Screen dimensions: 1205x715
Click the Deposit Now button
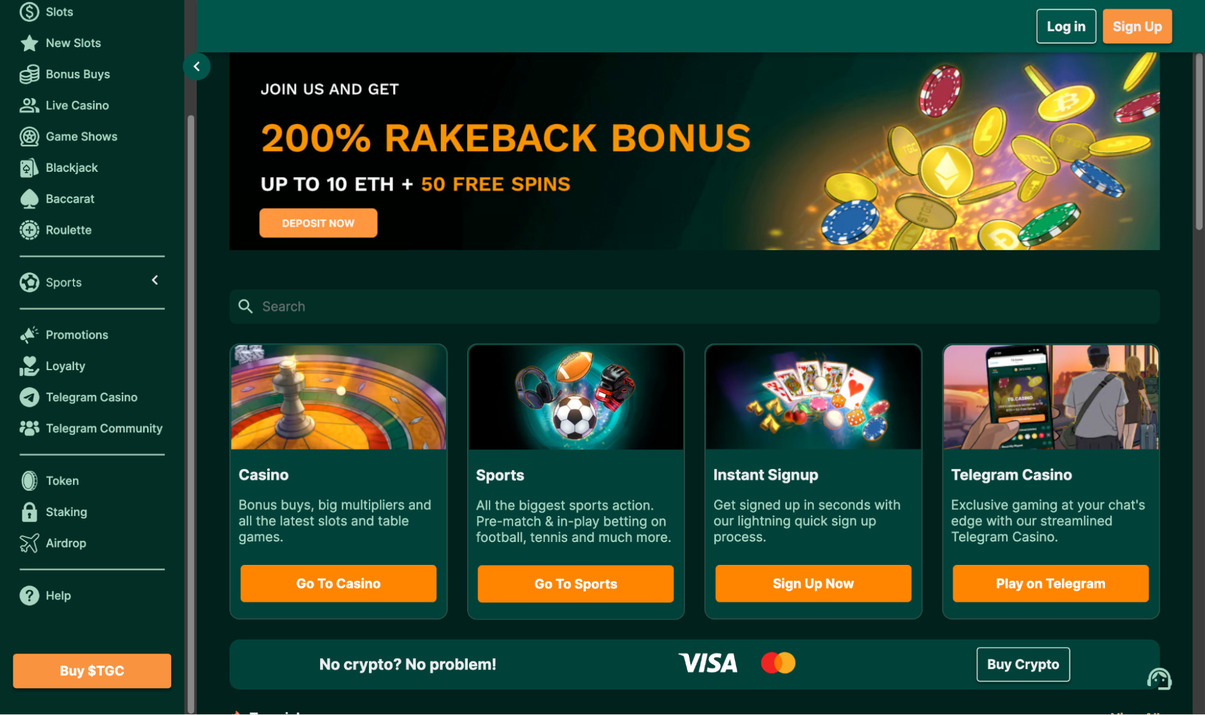point(318,223)
